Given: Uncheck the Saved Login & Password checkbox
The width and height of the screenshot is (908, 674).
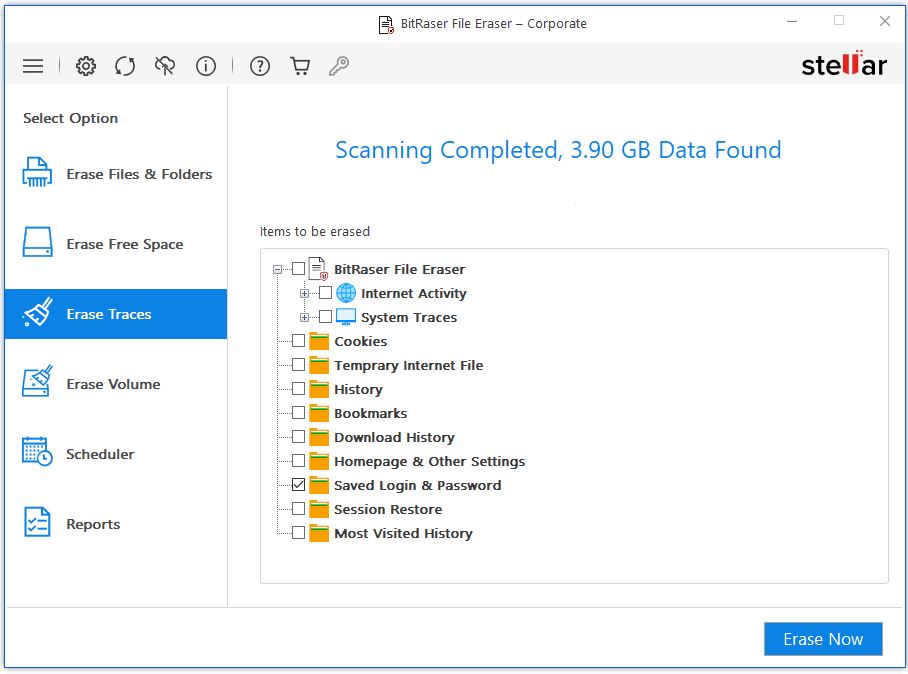Looking at the screenshot, I should (298, 485).
